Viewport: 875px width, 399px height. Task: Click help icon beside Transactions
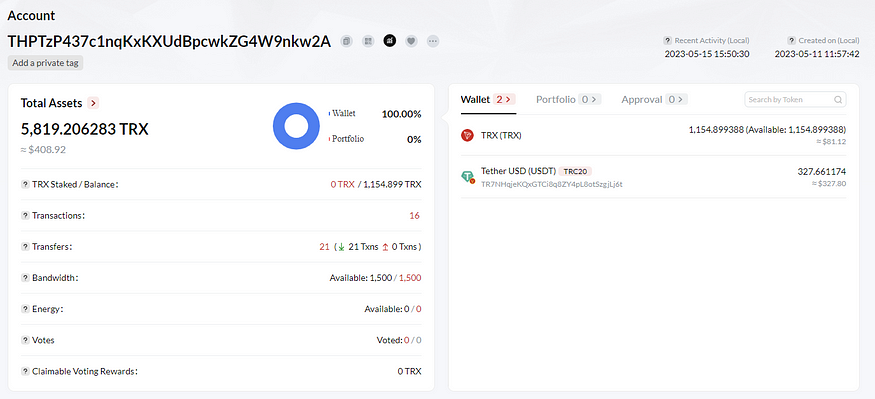tap(25, 216)
